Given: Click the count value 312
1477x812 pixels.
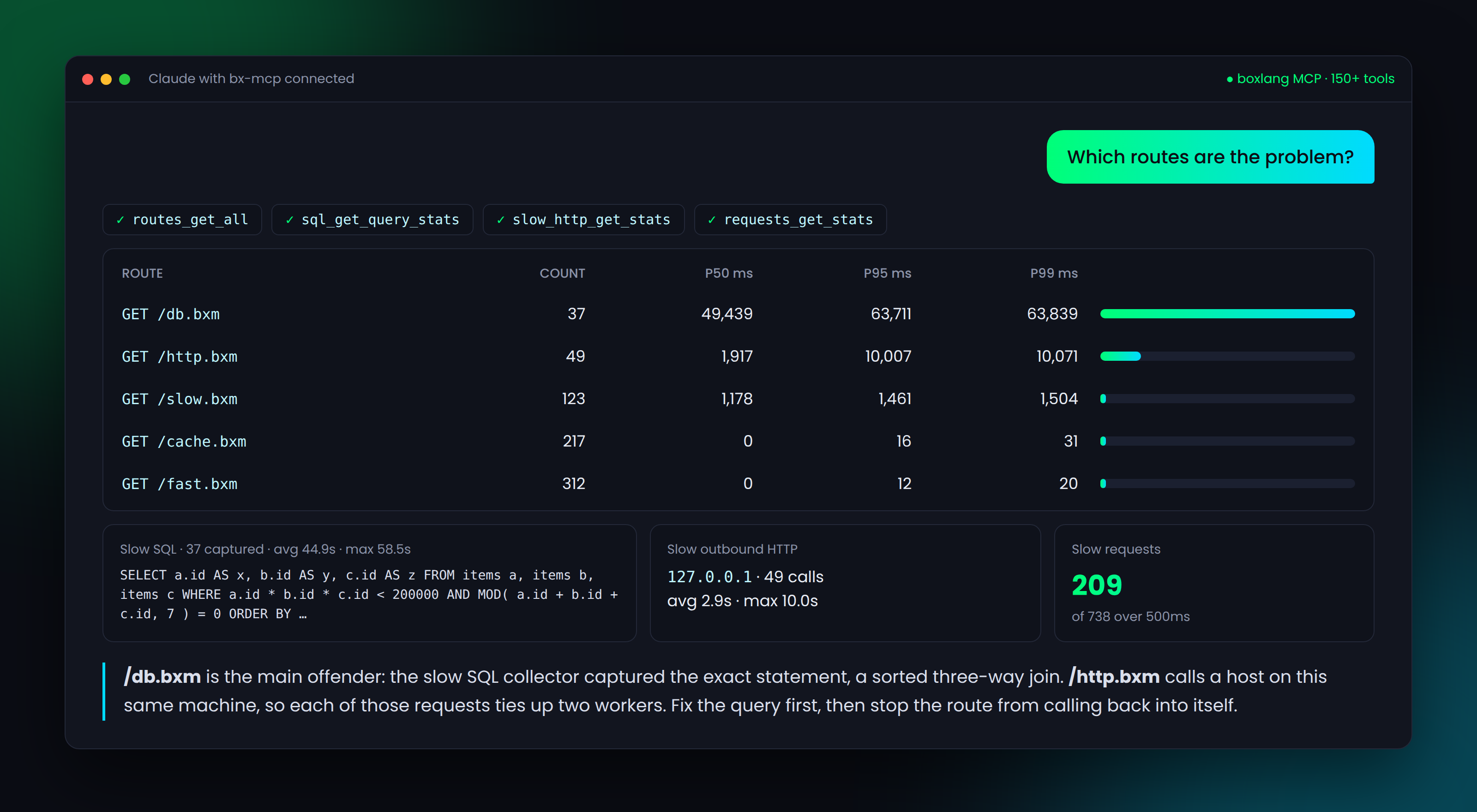Looking at the screenshot, I should [573, 484].
